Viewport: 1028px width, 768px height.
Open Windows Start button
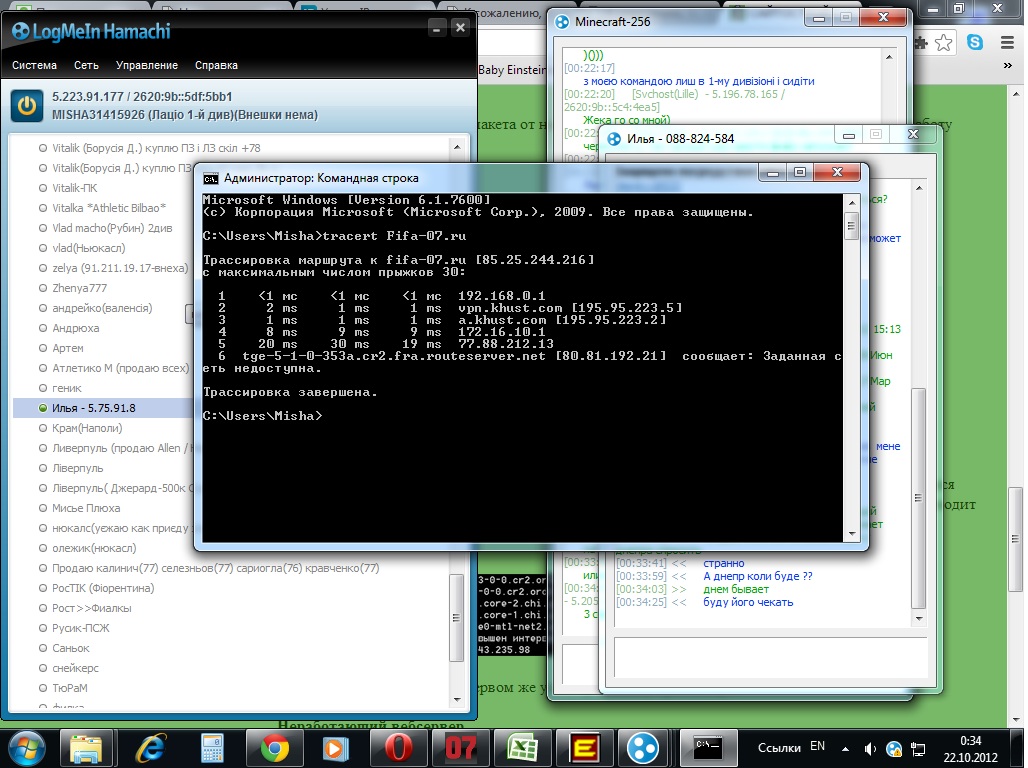pos(28,748)
